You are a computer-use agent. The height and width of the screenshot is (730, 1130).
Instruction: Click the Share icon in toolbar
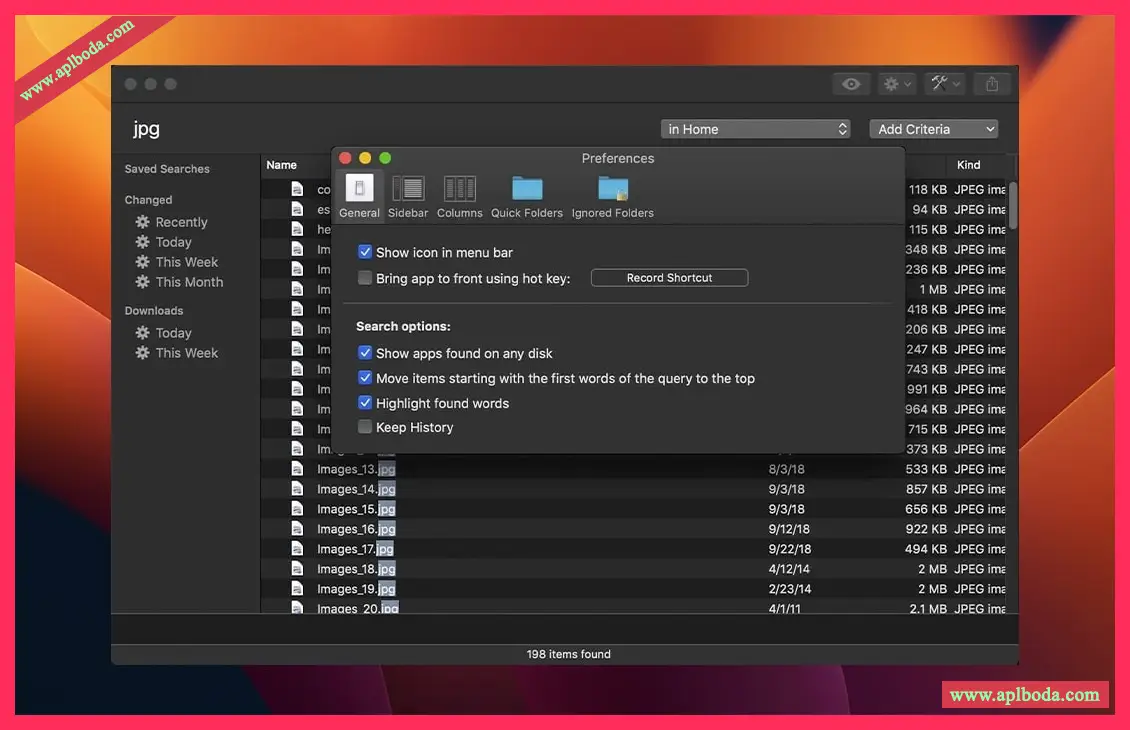click(x=991, y=85)
